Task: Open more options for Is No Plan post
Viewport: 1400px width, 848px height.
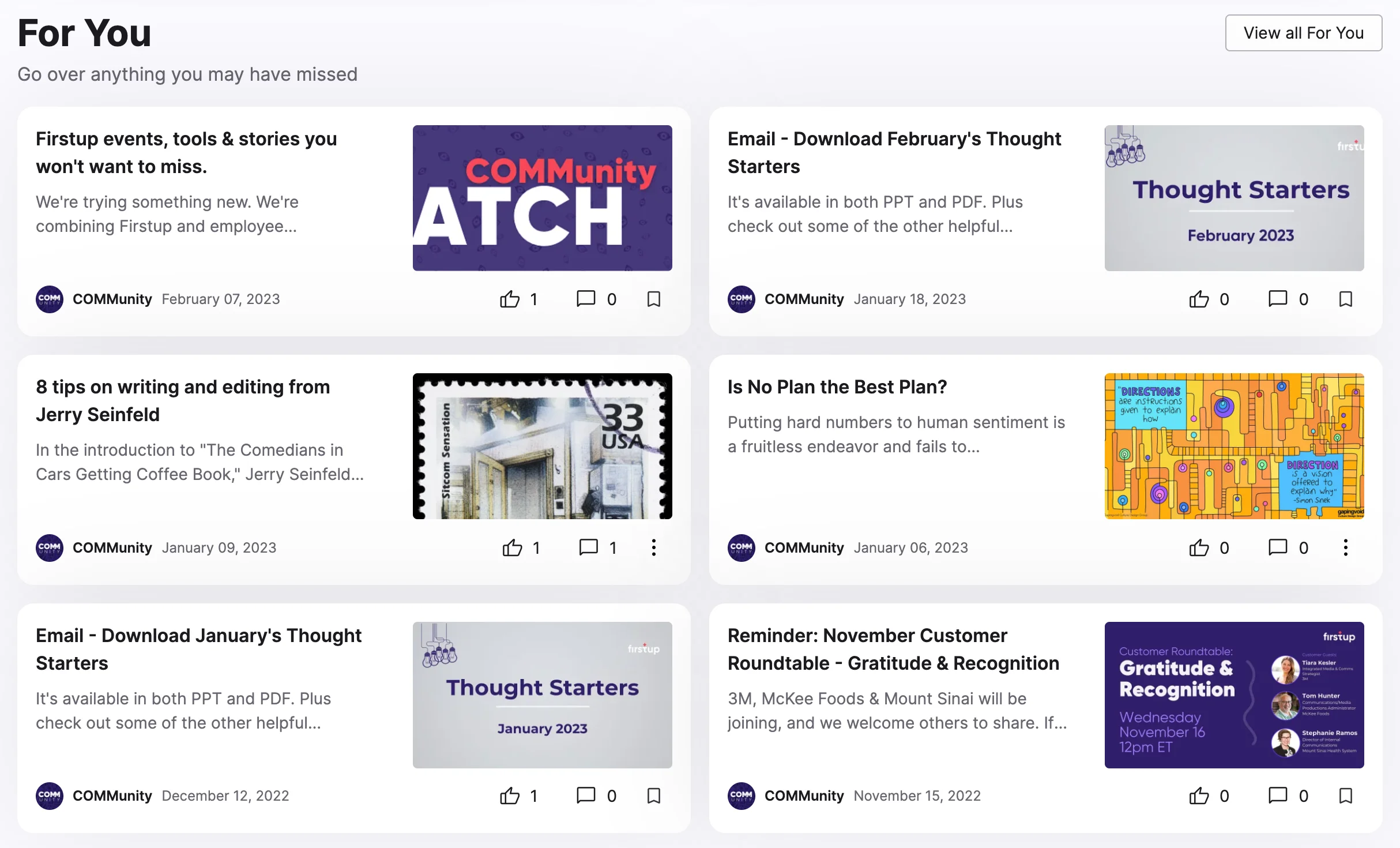Action: (x=1345, y=547)
